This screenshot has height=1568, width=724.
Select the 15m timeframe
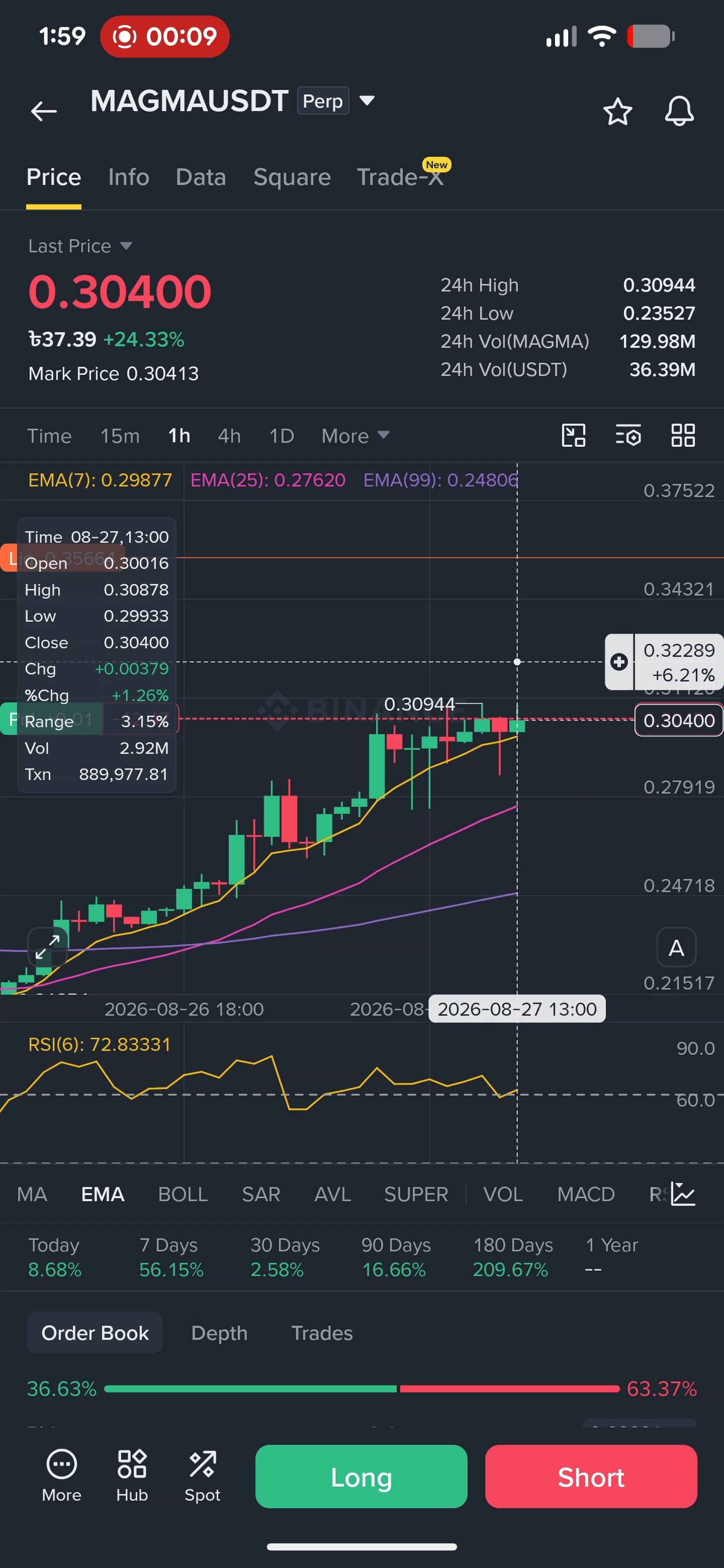pyautogui.click(x=120, y=436)
